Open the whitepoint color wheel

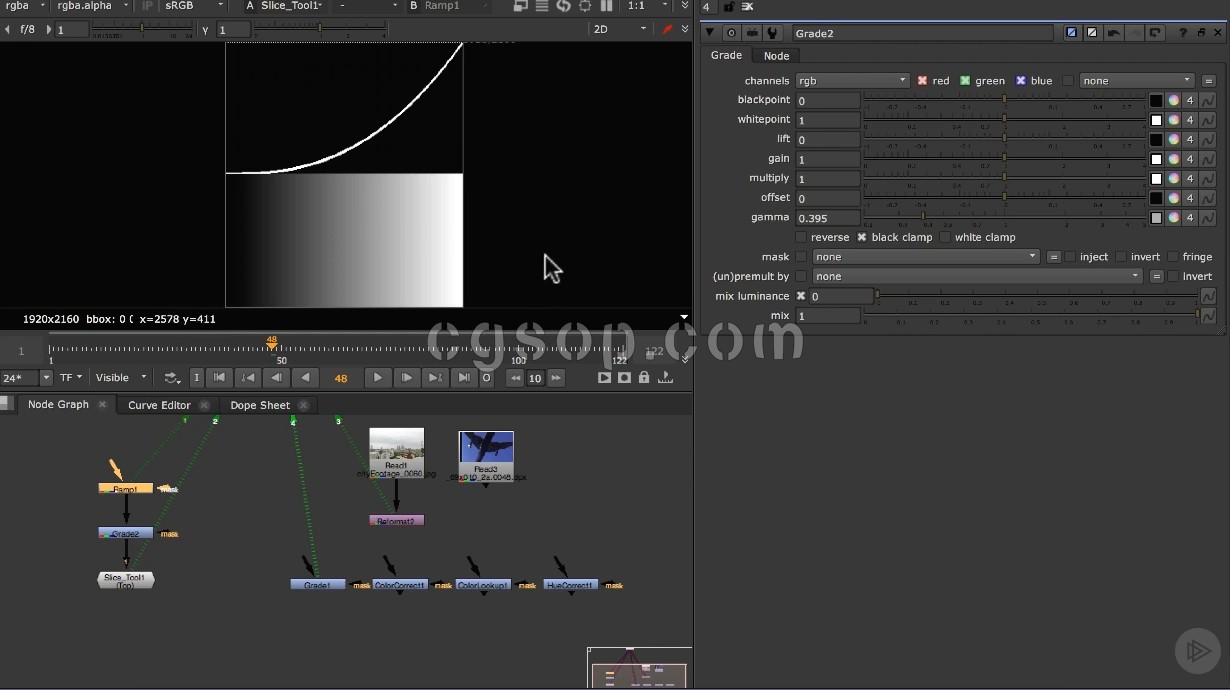tap(1174, 120)
